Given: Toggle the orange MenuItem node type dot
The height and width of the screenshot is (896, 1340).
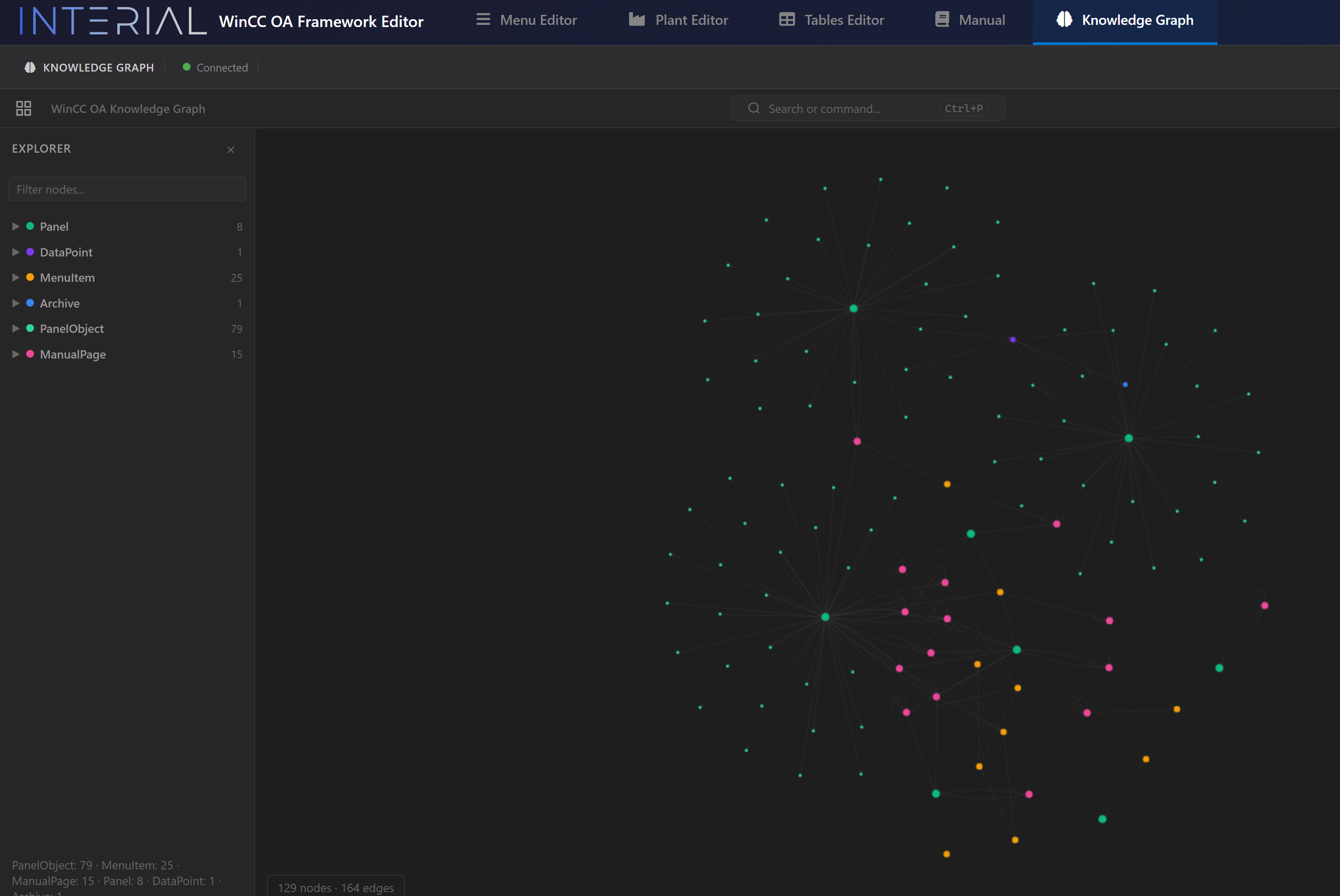Looking at the screenshot, I should pos(30,277).
